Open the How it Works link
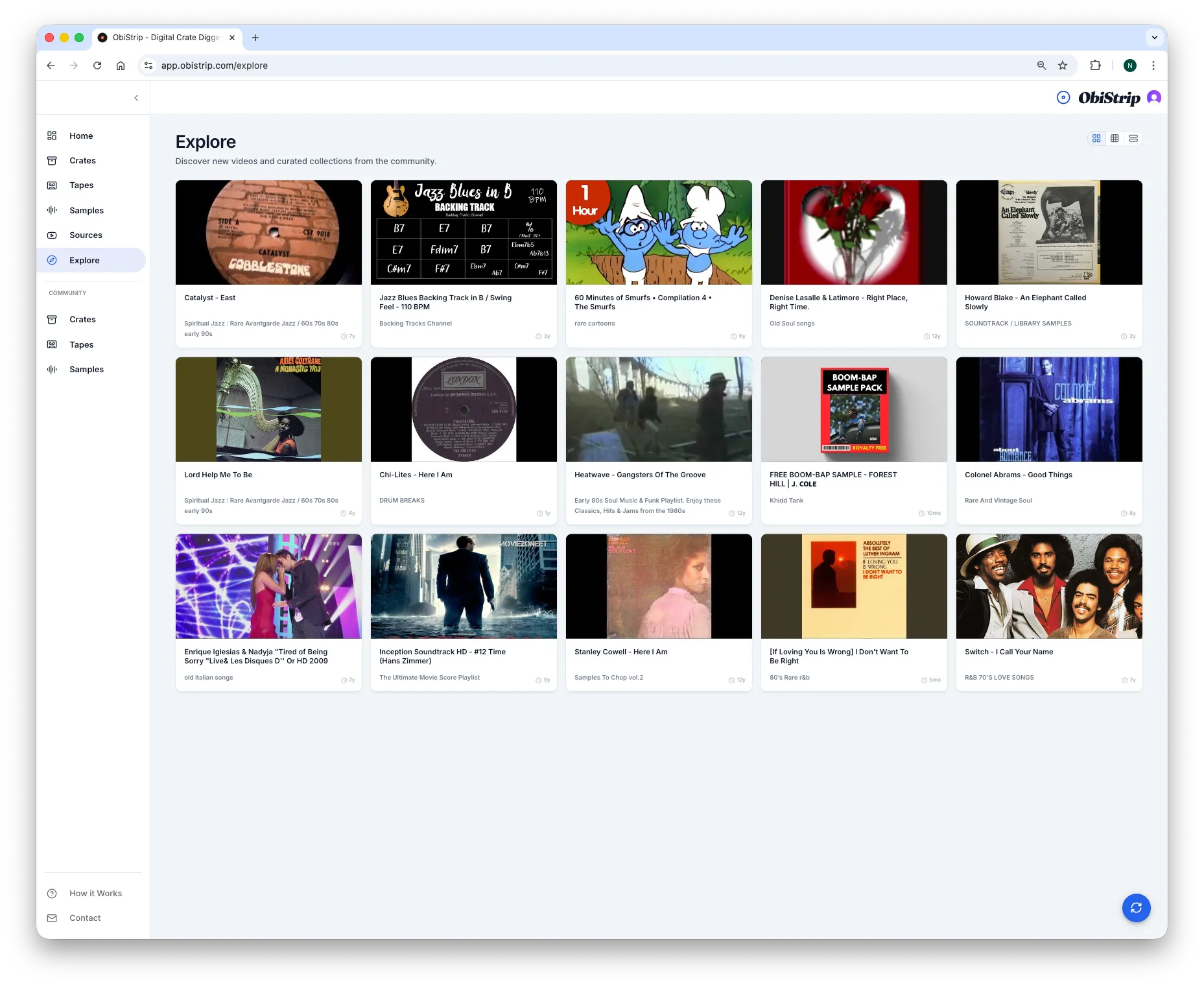Image resolution: width=1204 pixels, height=987 pixels. coord(95,893)
